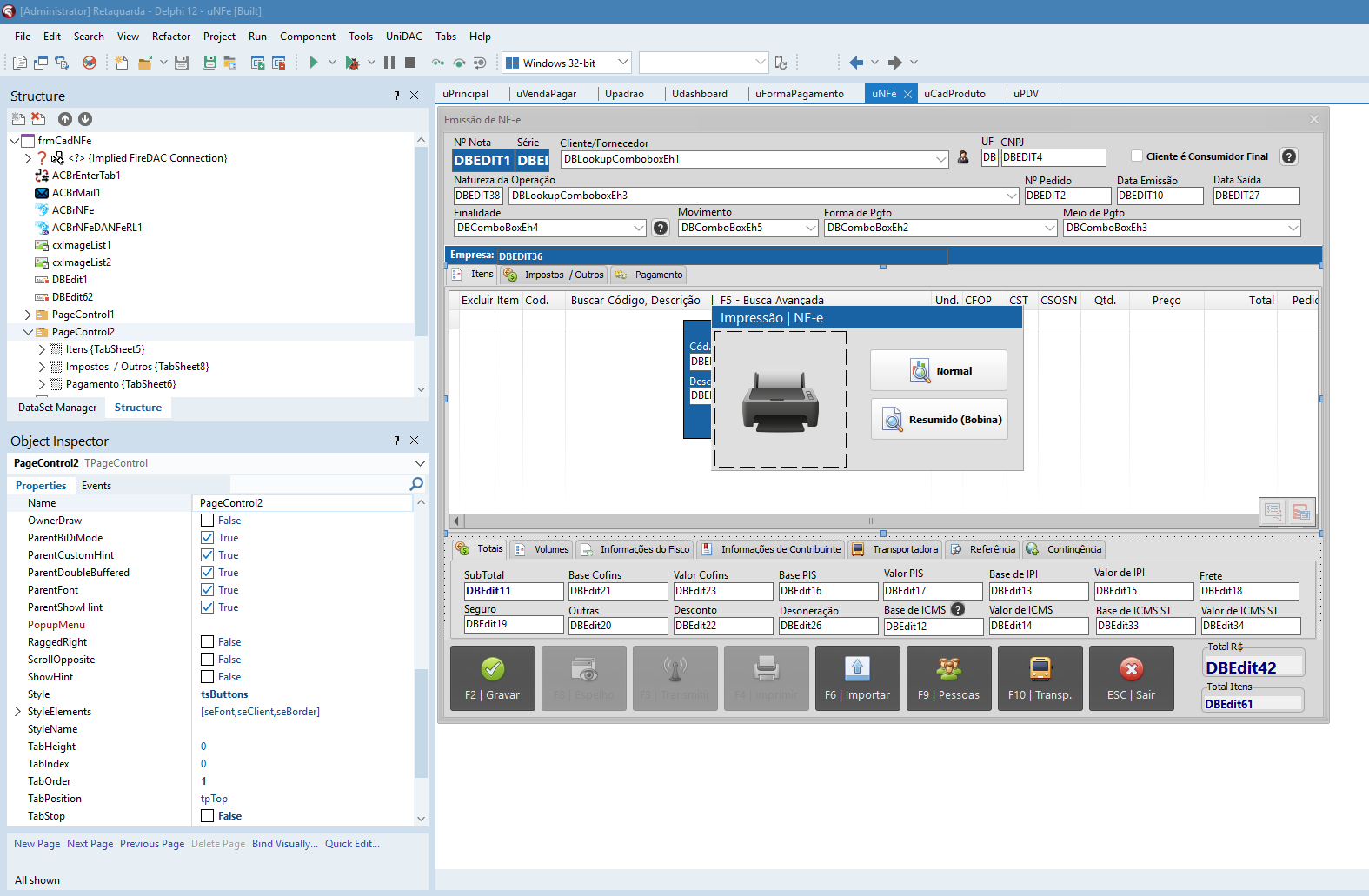This screenshot has width=1369, height=896.
Task: Click the ESC | Sair button
Action: 1131,679
